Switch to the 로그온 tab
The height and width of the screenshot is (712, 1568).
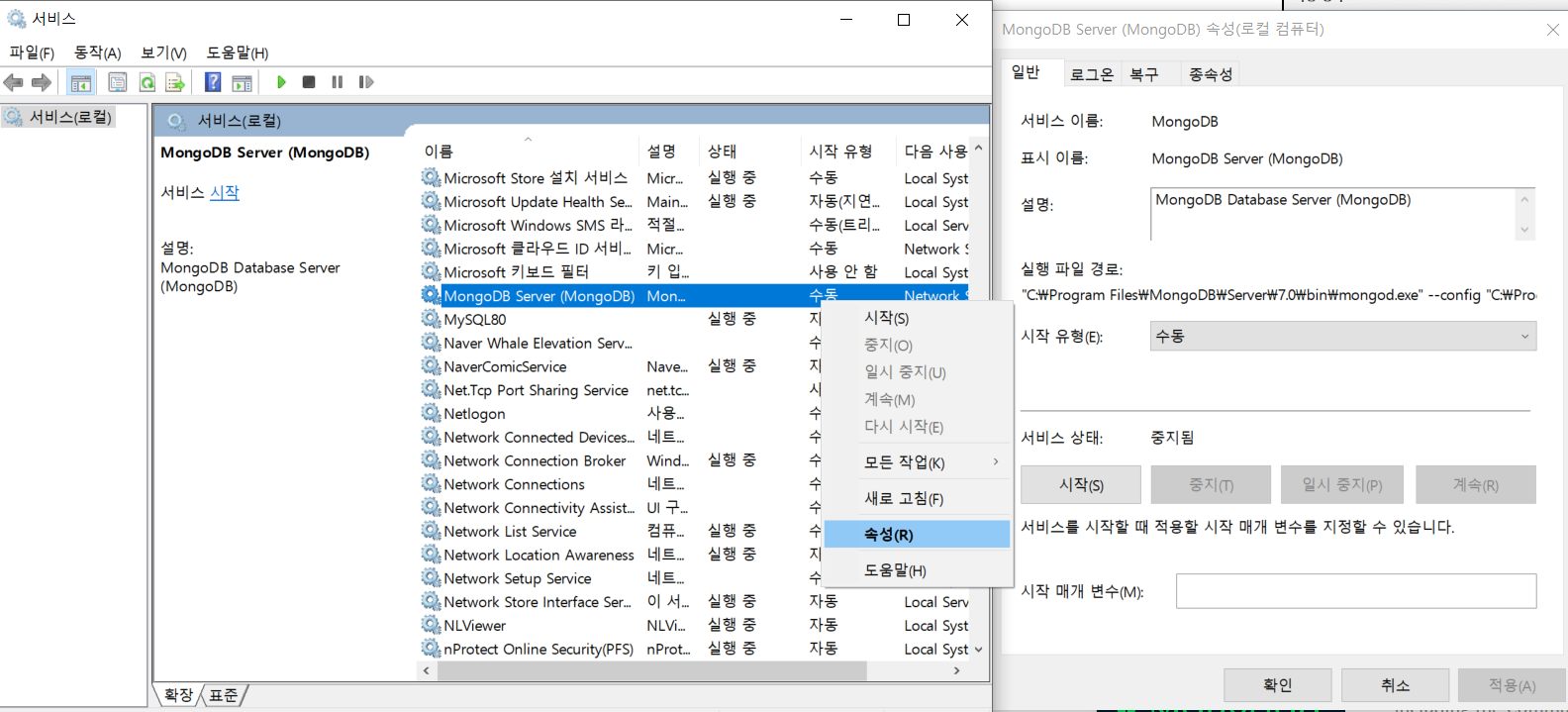click(x=1092, y=74)
